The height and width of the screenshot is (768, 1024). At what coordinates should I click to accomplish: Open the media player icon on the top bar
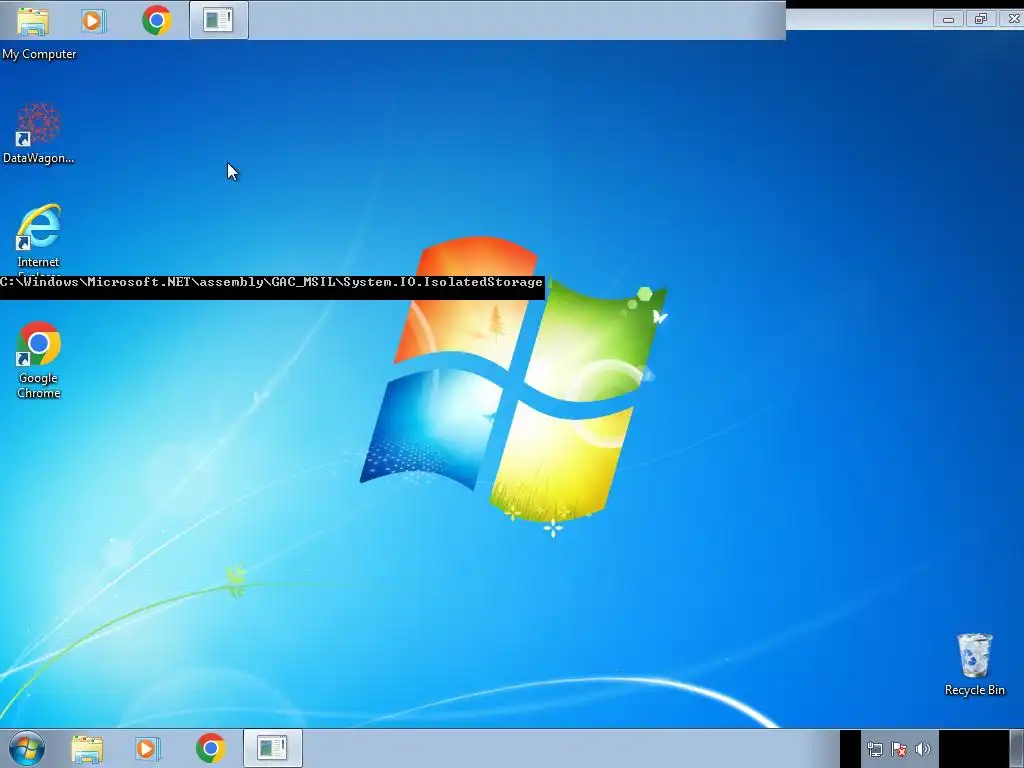(93, 20)
